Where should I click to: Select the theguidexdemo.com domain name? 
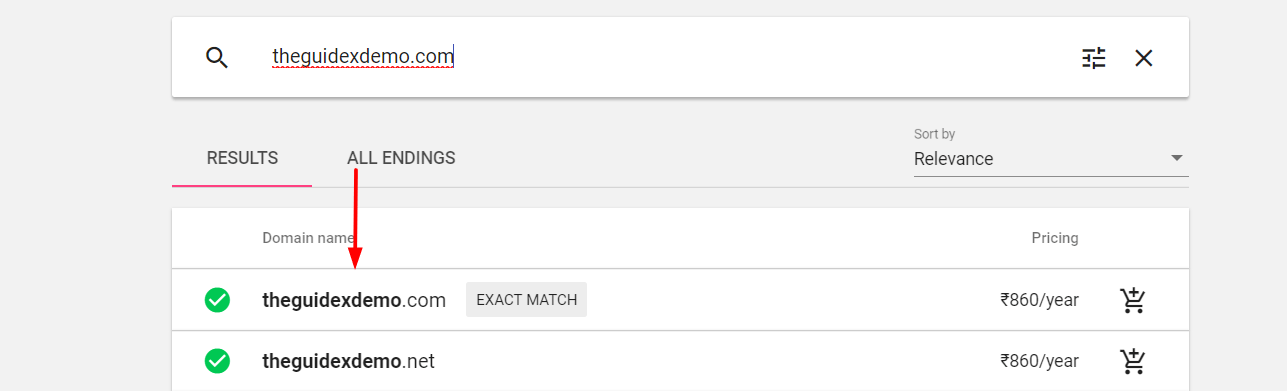pos(354,300)
